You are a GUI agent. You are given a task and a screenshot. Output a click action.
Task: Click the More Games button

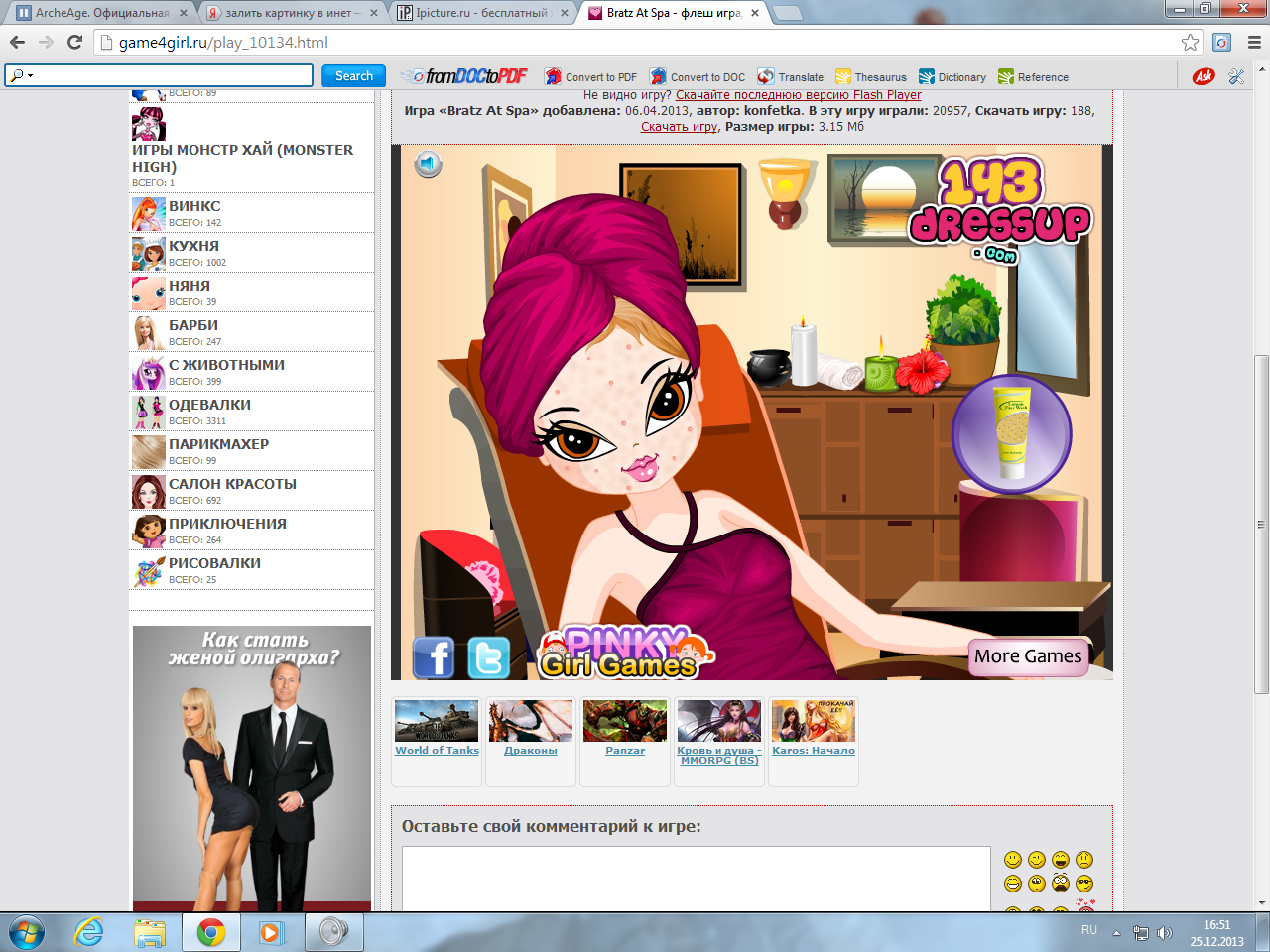tap(1028, 656)
